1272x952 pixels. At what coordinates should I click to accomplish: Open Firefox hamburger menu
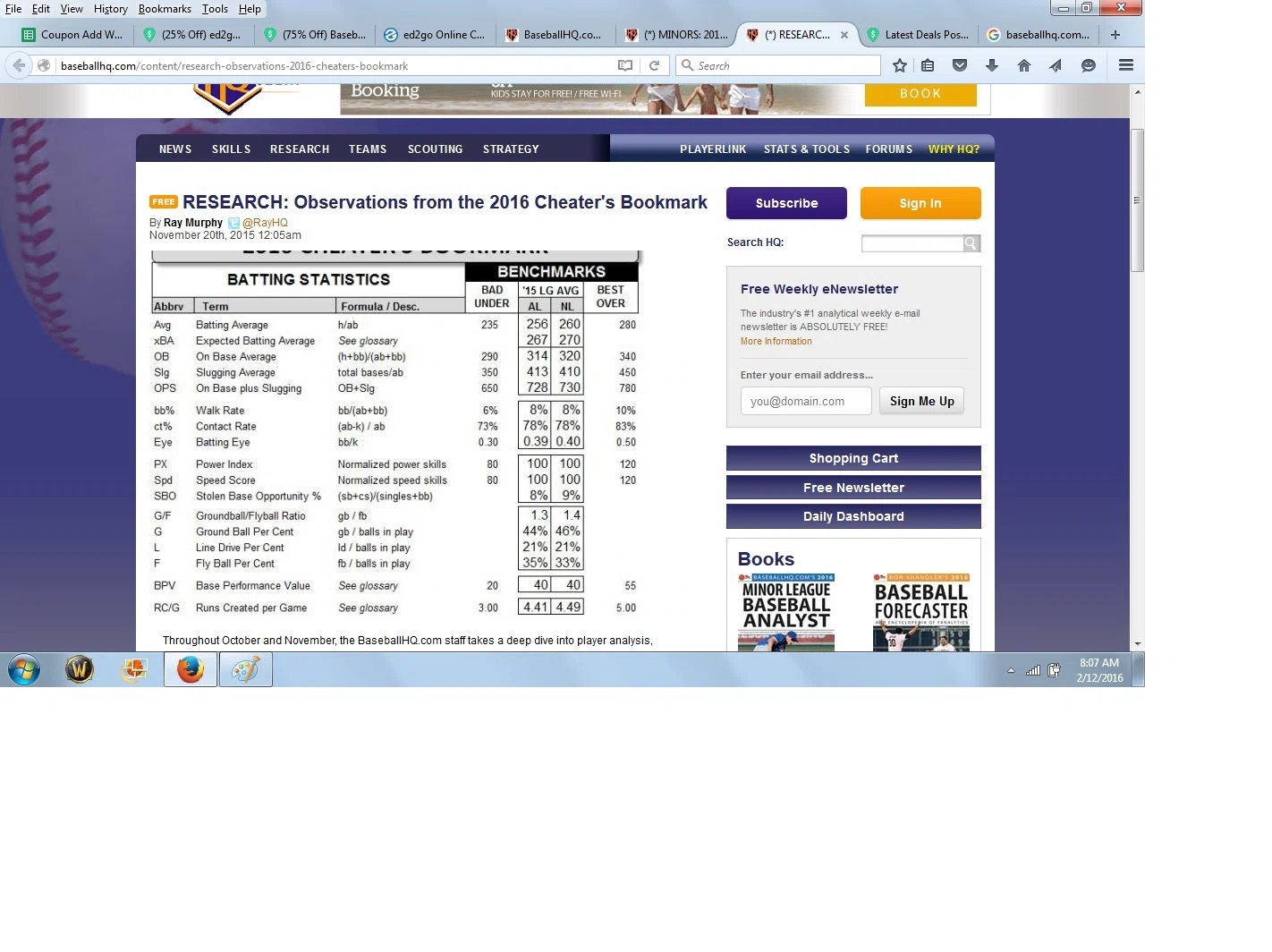pos(1126,65)
